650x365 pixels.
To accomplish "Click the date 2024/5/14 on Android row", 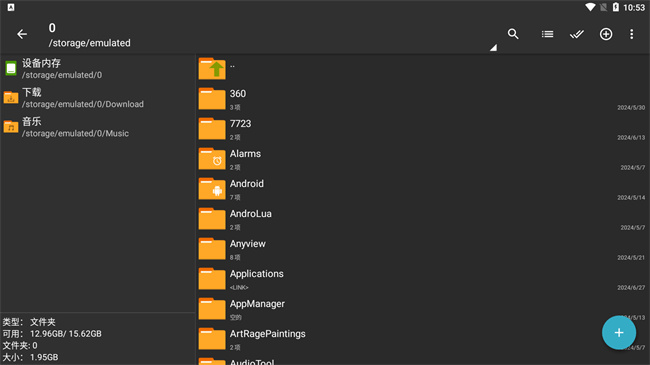I will point(631,197).
